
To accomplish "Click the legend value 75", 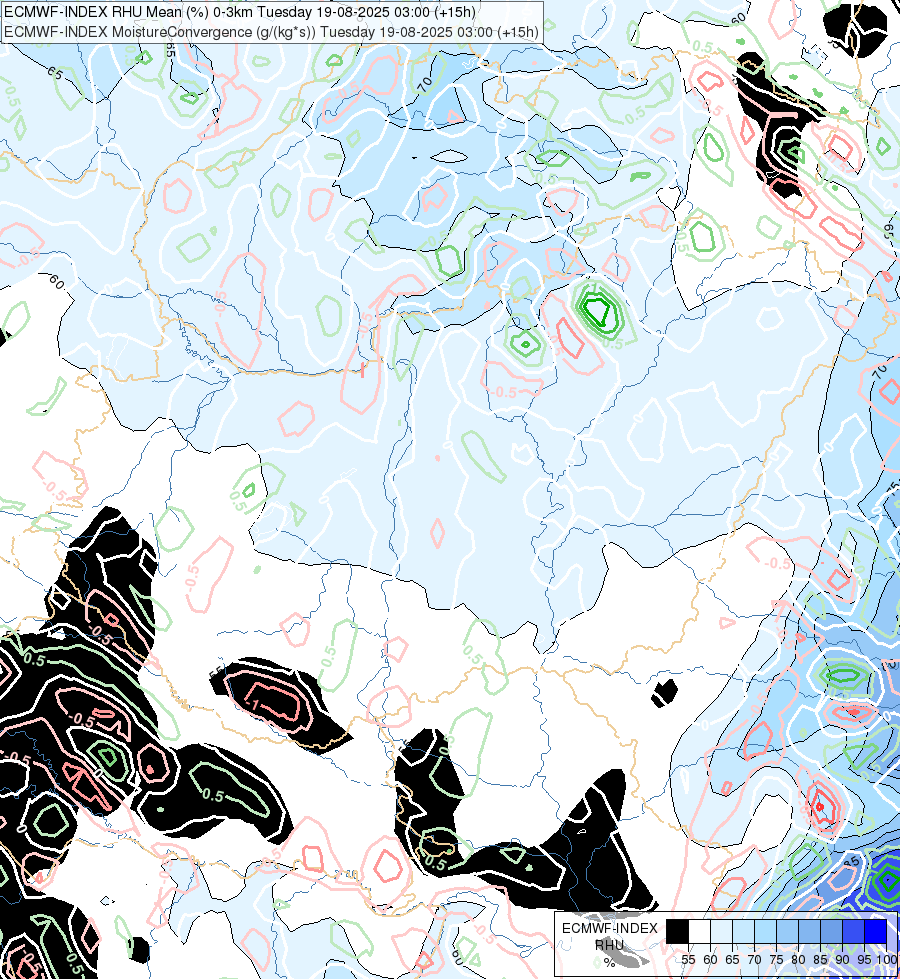I will (776, 960).
